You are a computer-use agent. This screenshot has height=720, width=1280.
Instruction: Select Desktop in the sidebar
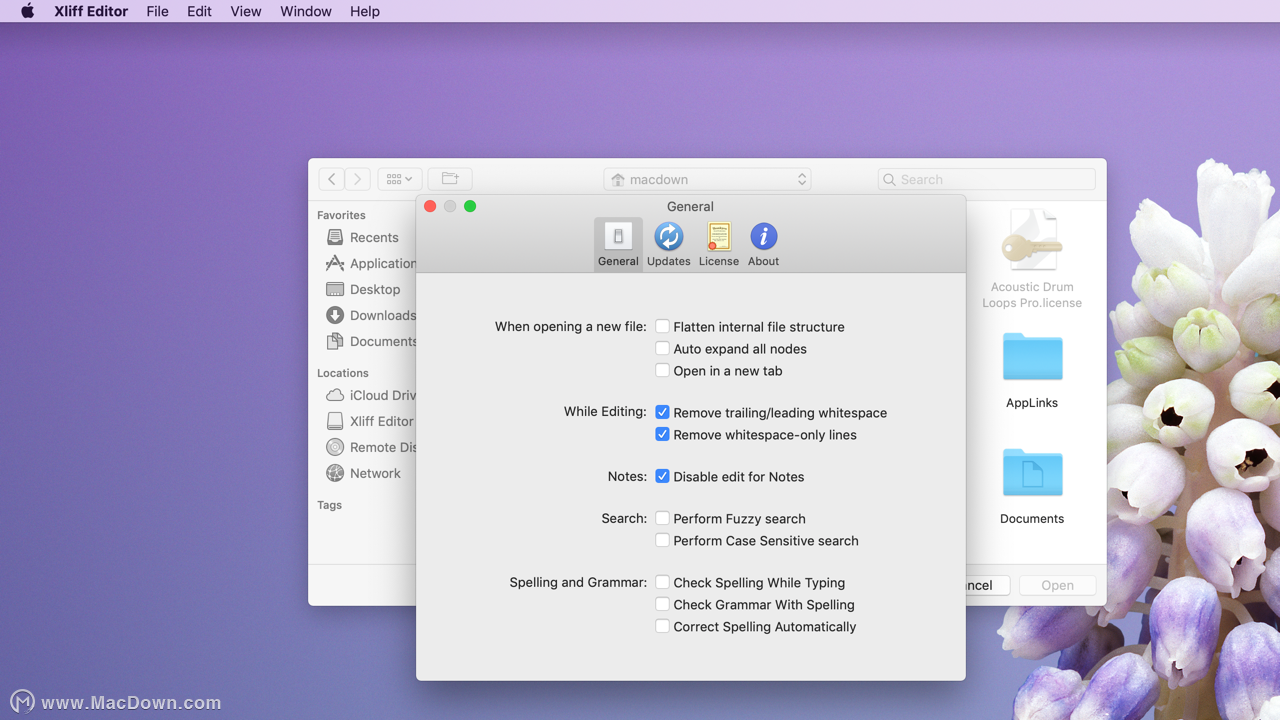pos(365,289)
